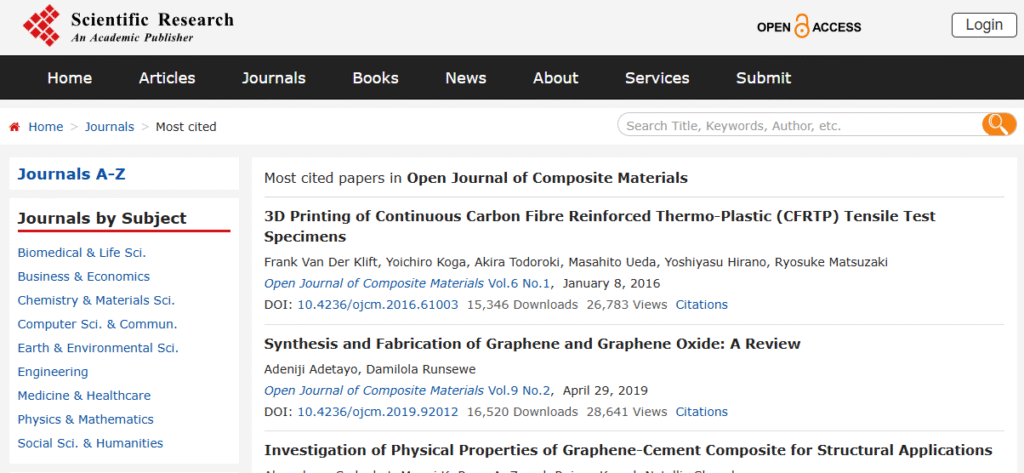Click the 16,520 Downloads text
The width and height of the screenshot is (1024, 473).
point(522,412)
